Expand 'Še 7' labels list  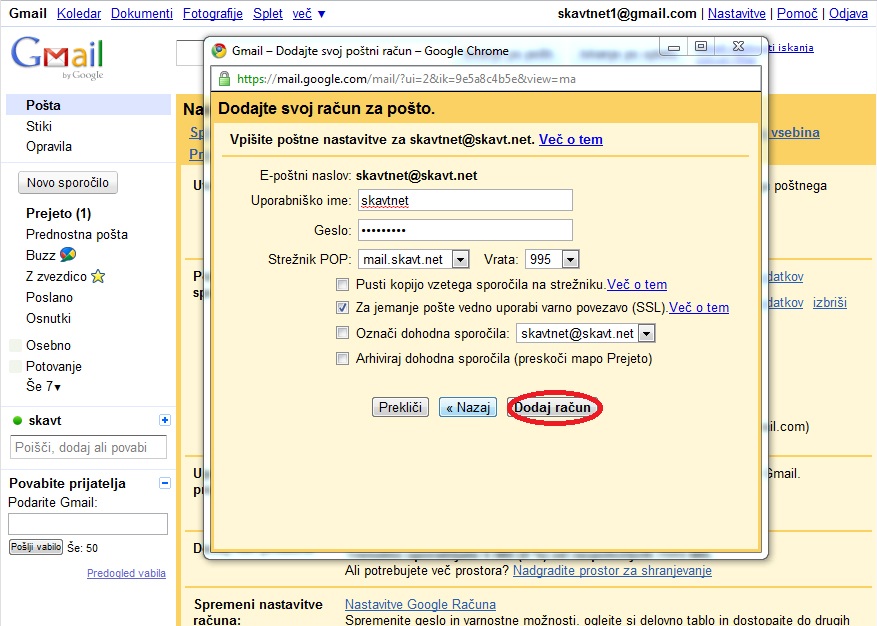pyautogui.click(x=43, y=386)
